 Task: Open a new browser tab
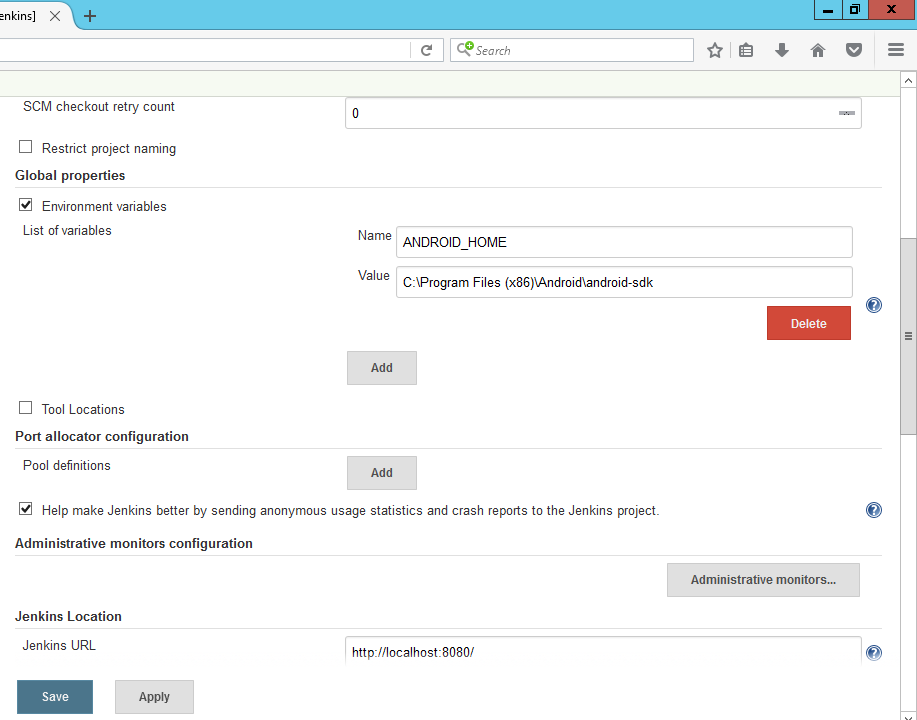point(89,16)
